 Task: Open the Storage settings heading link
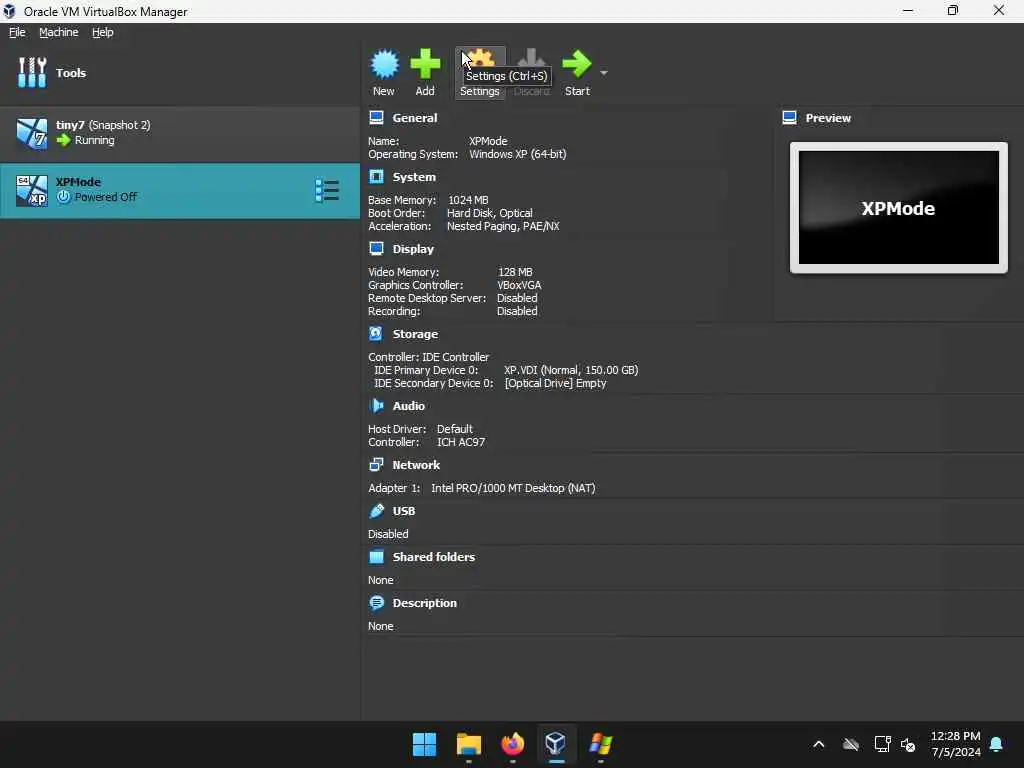415,334
